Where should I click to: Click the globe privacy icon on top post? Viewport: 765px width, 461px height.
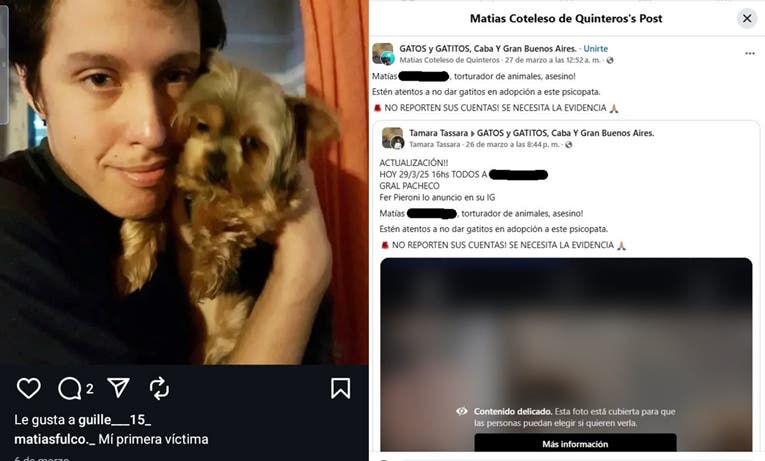[x=610, y=60]
